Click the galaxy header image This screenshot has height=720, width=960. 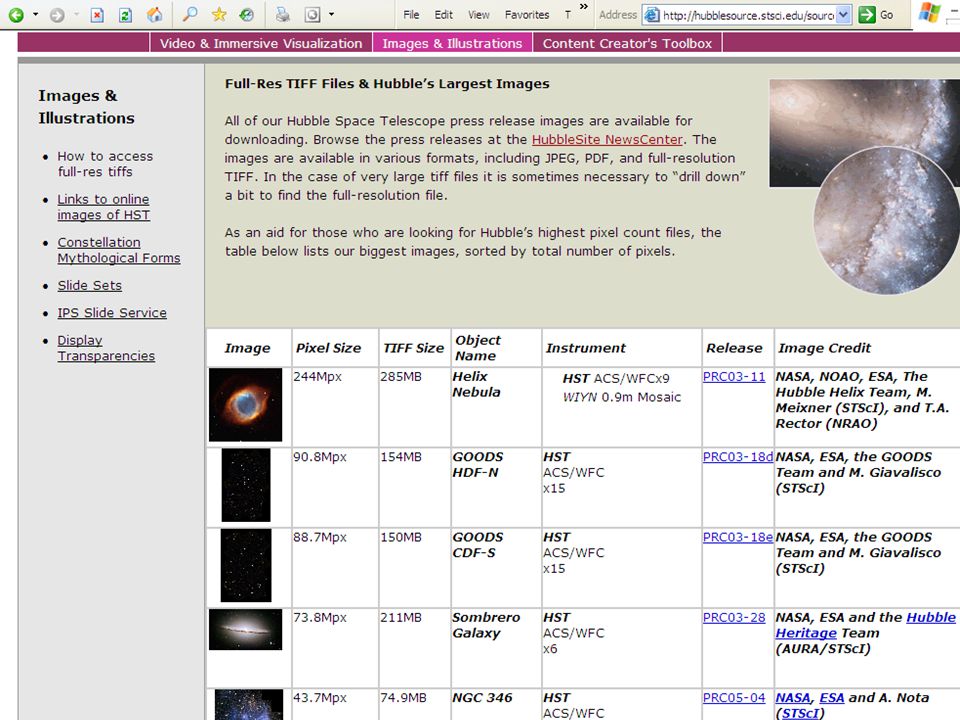tap(864, 187)
